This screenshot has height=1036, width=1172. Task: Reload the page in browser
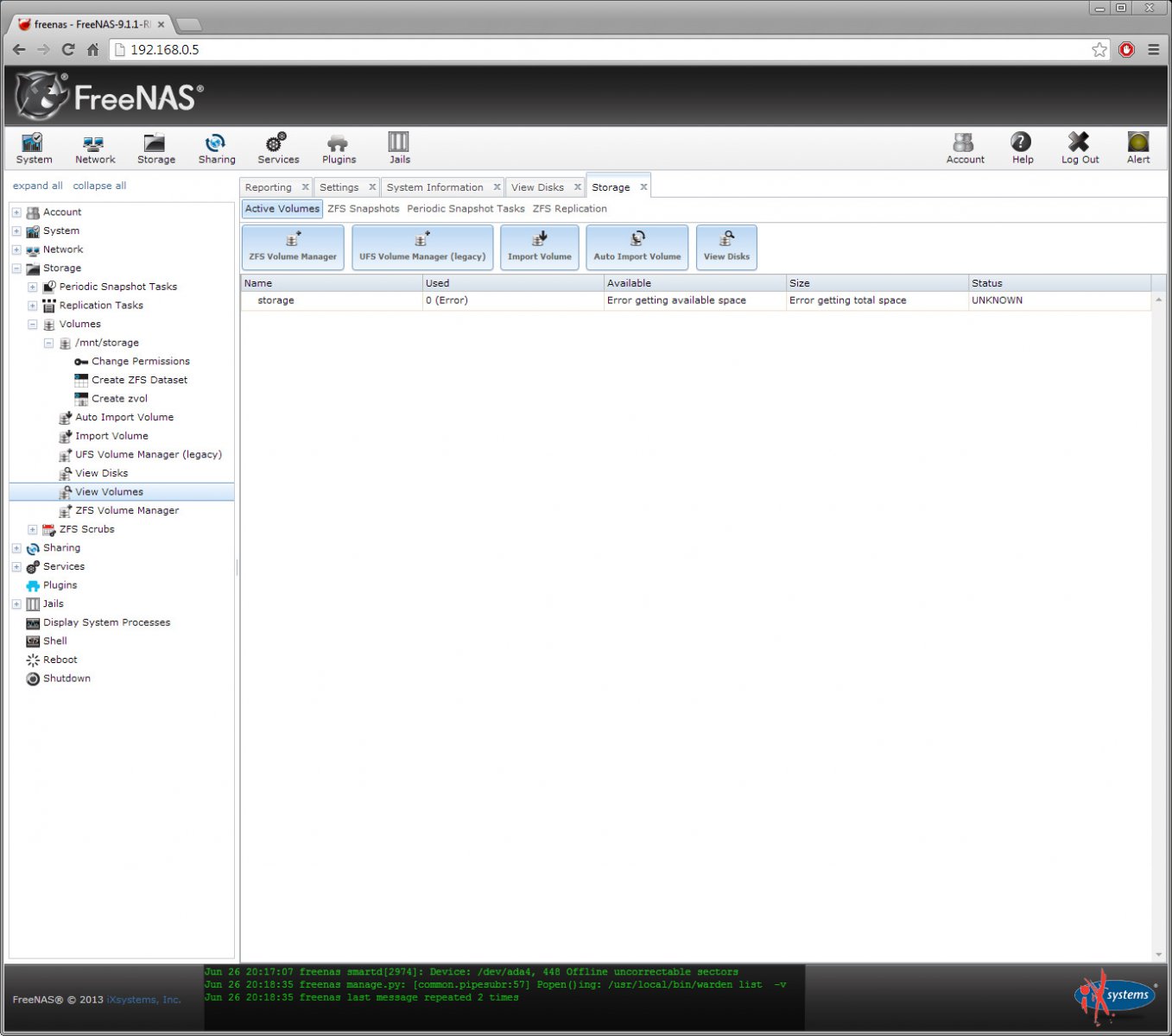click(x=68, y=50)
